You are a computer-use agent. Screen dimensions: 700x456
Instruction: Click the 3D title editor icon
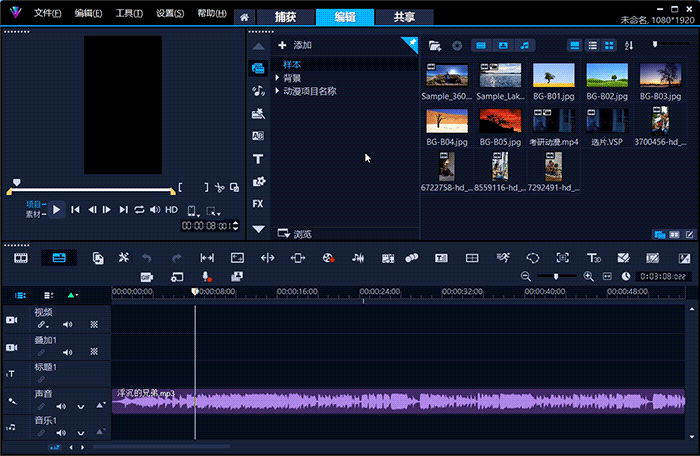point(594,258)
